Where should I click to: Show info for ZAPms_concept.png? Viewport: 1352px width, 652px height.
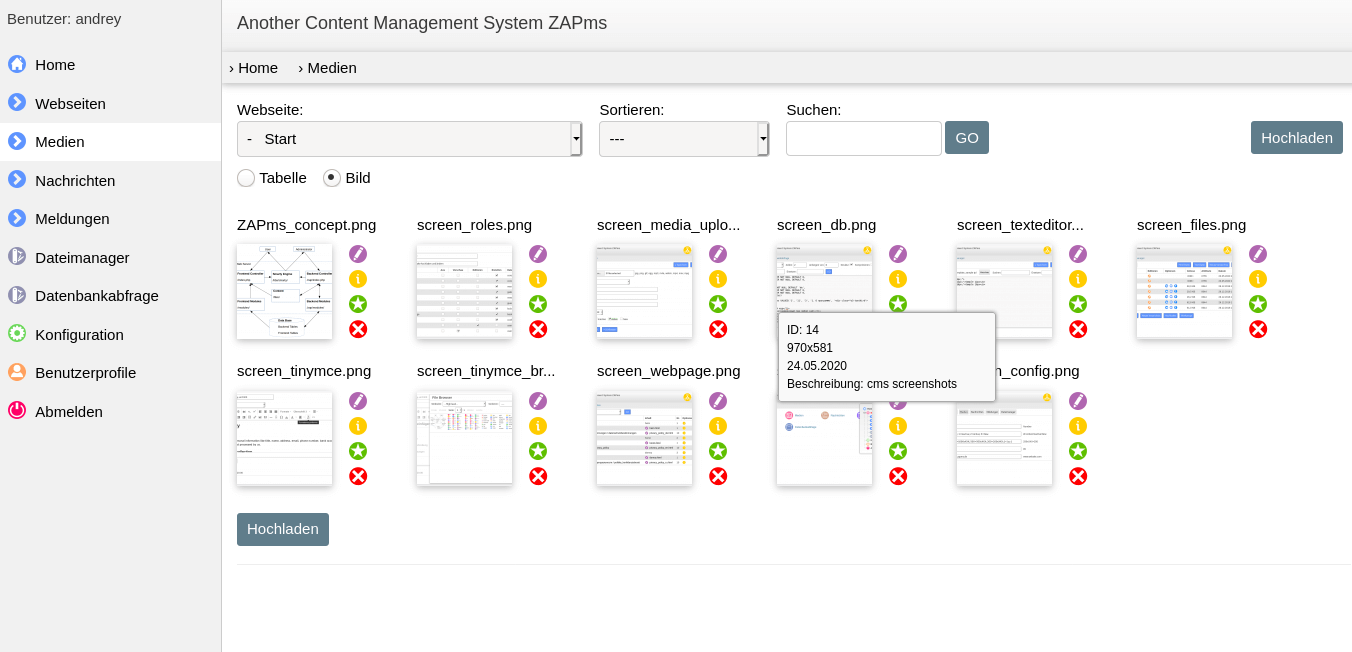coord(358,279)
